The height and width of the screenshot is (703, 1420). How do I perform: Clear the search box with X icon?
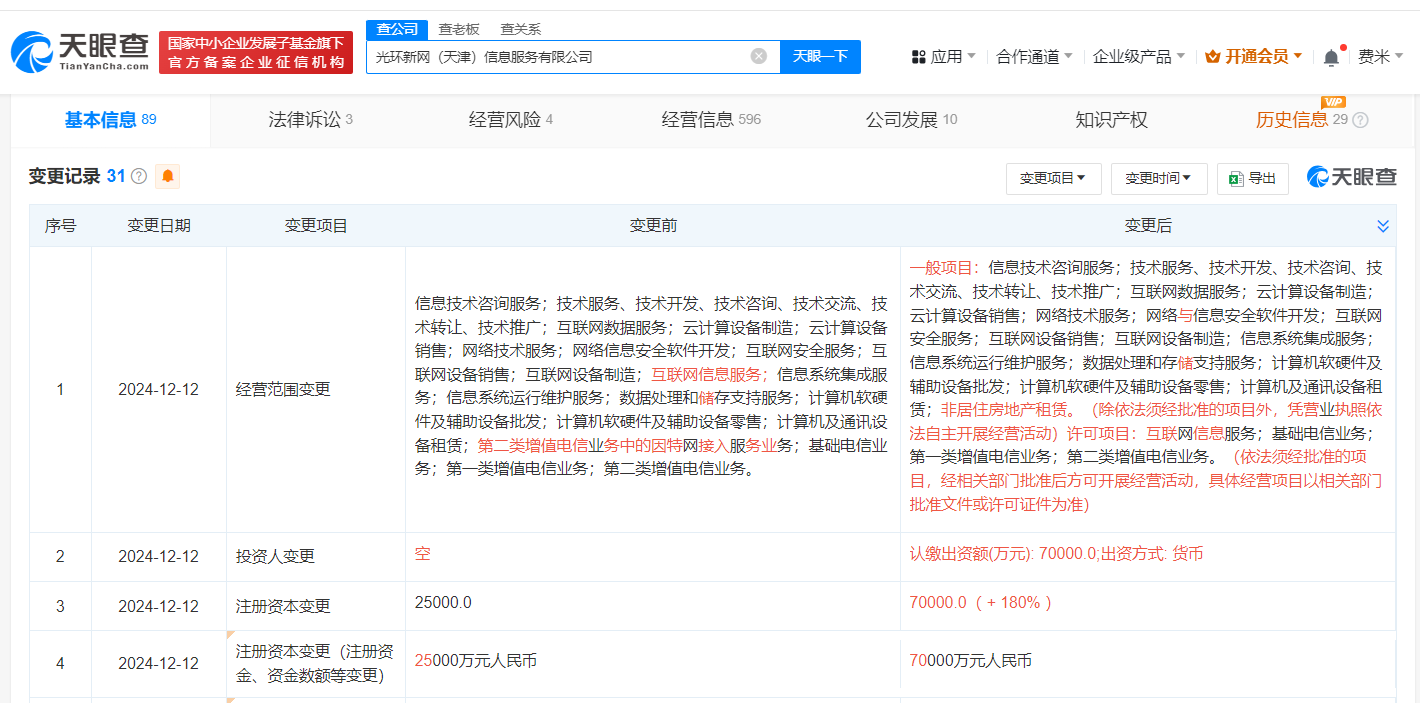758,57
